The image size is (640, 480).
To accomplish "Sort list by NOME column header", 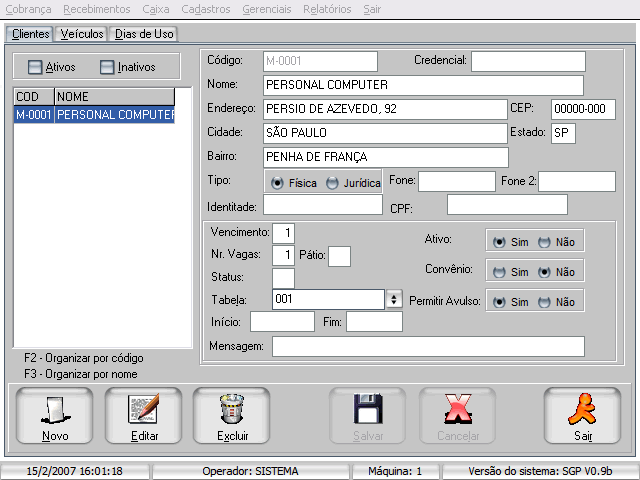I will [x=113, y=97].
